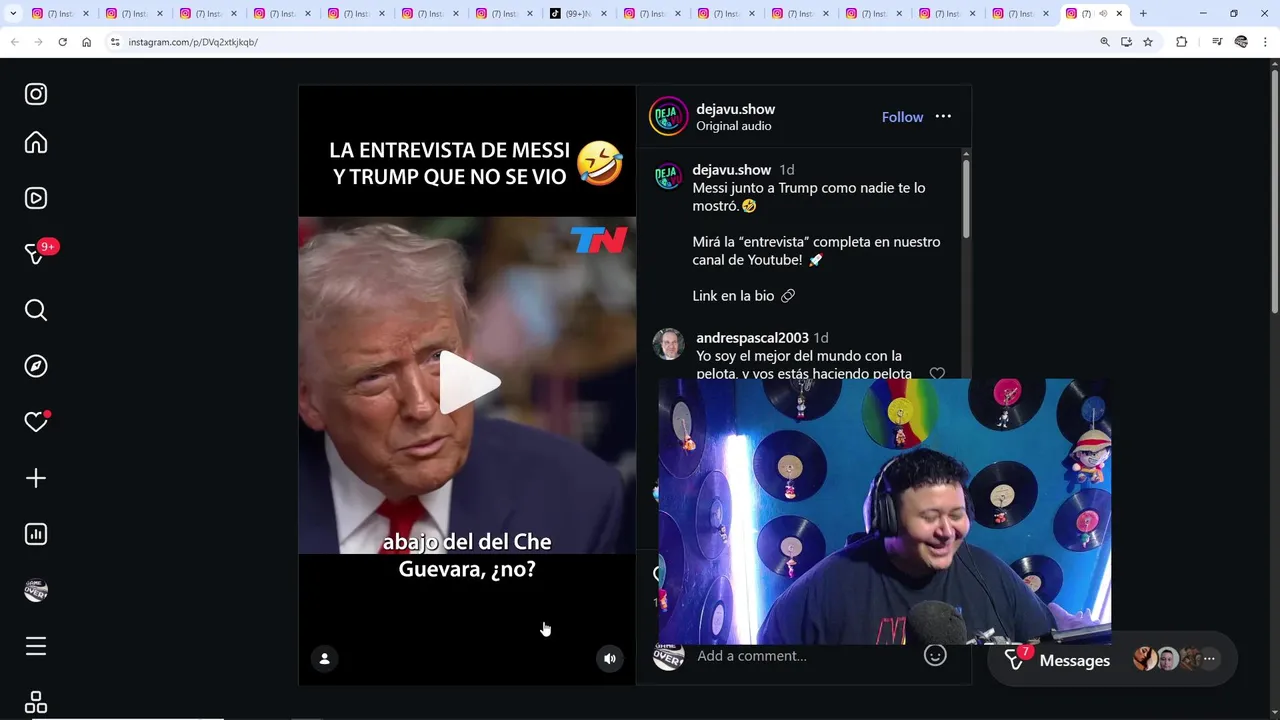Open profile avatar in the sidebar
1280x720 pixels.
point(36,590)
